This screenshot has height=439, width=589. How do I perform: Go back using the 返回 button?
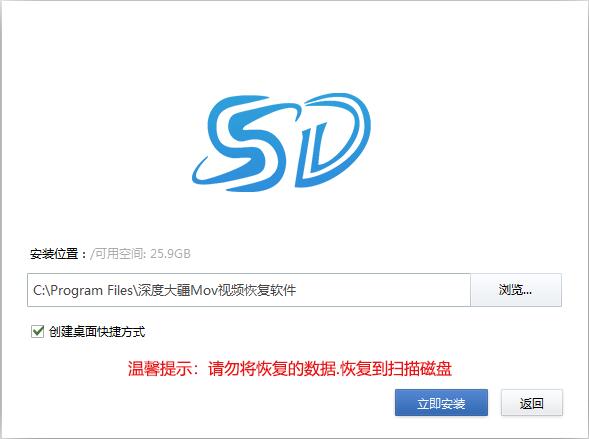pos(532,403)
